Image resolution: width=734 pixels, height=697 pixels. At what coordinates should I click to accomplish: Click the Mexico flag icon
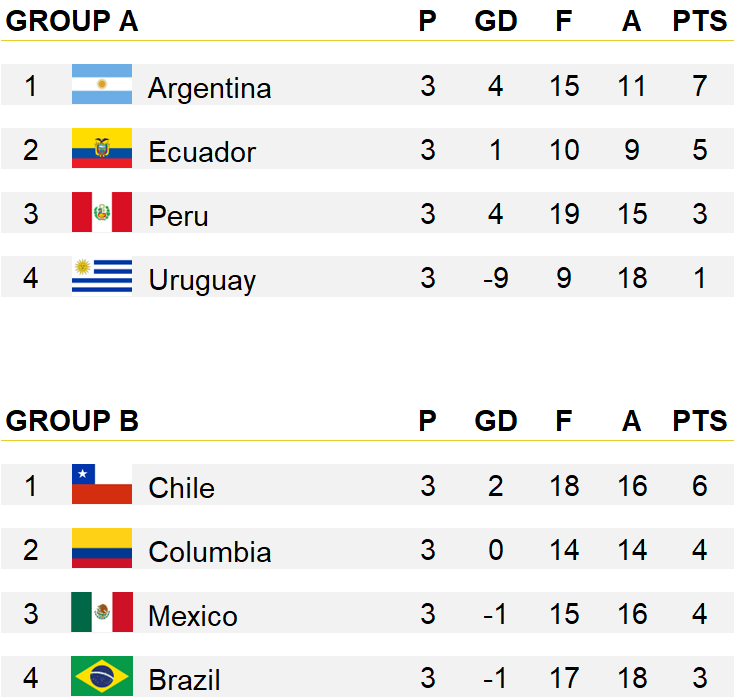[102, 612]
